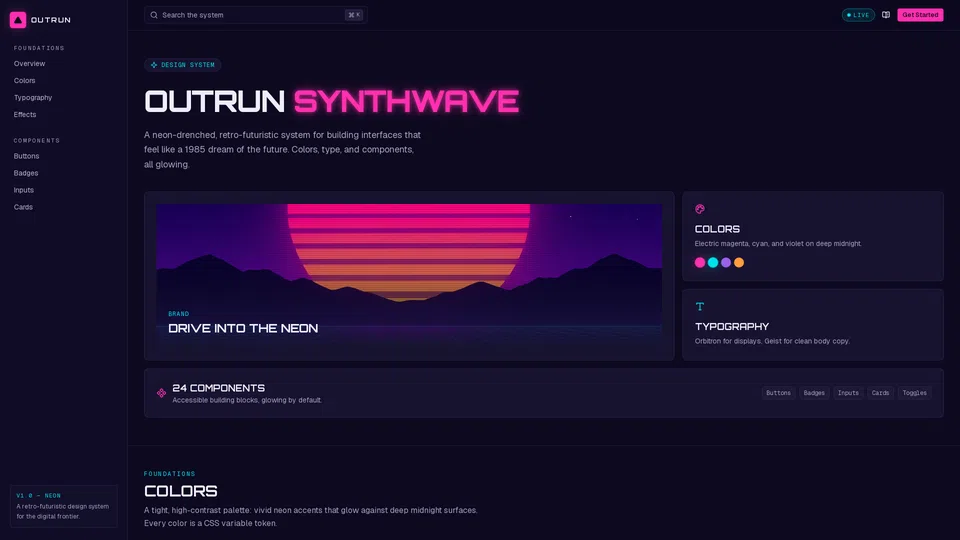Click the 24 COMPONENTS heading
Screen dimensions: 960x540
tap(219, 388)
